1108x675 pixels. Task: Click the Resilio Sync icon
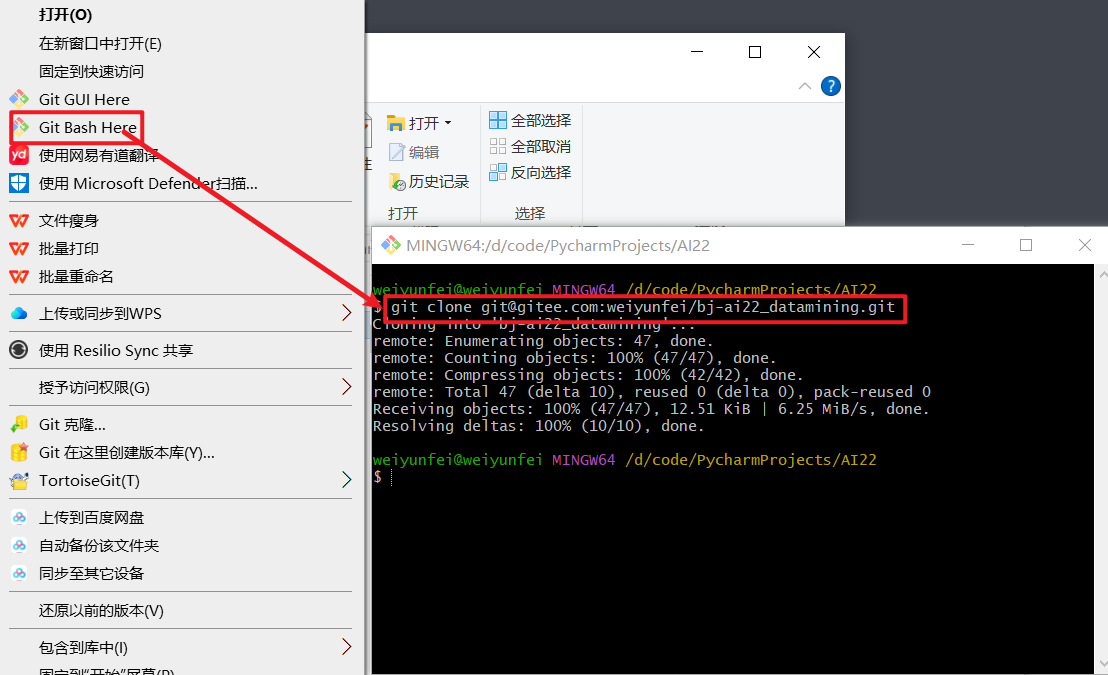pyautogui.click(x=19, y=350)
